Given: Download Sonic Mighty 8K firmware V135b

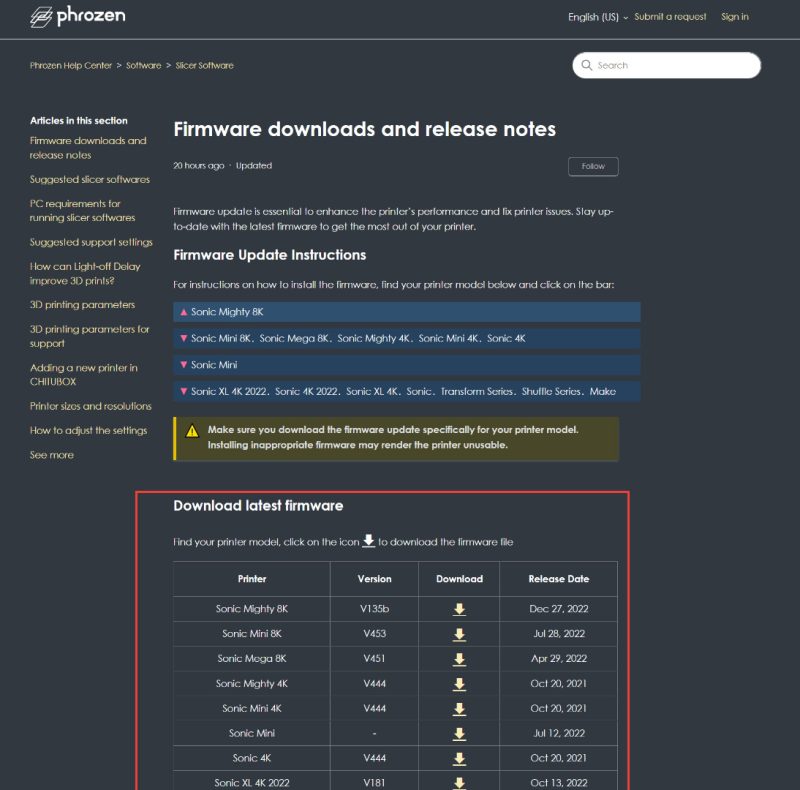Looking at the screenshot, I should (459, 609).
